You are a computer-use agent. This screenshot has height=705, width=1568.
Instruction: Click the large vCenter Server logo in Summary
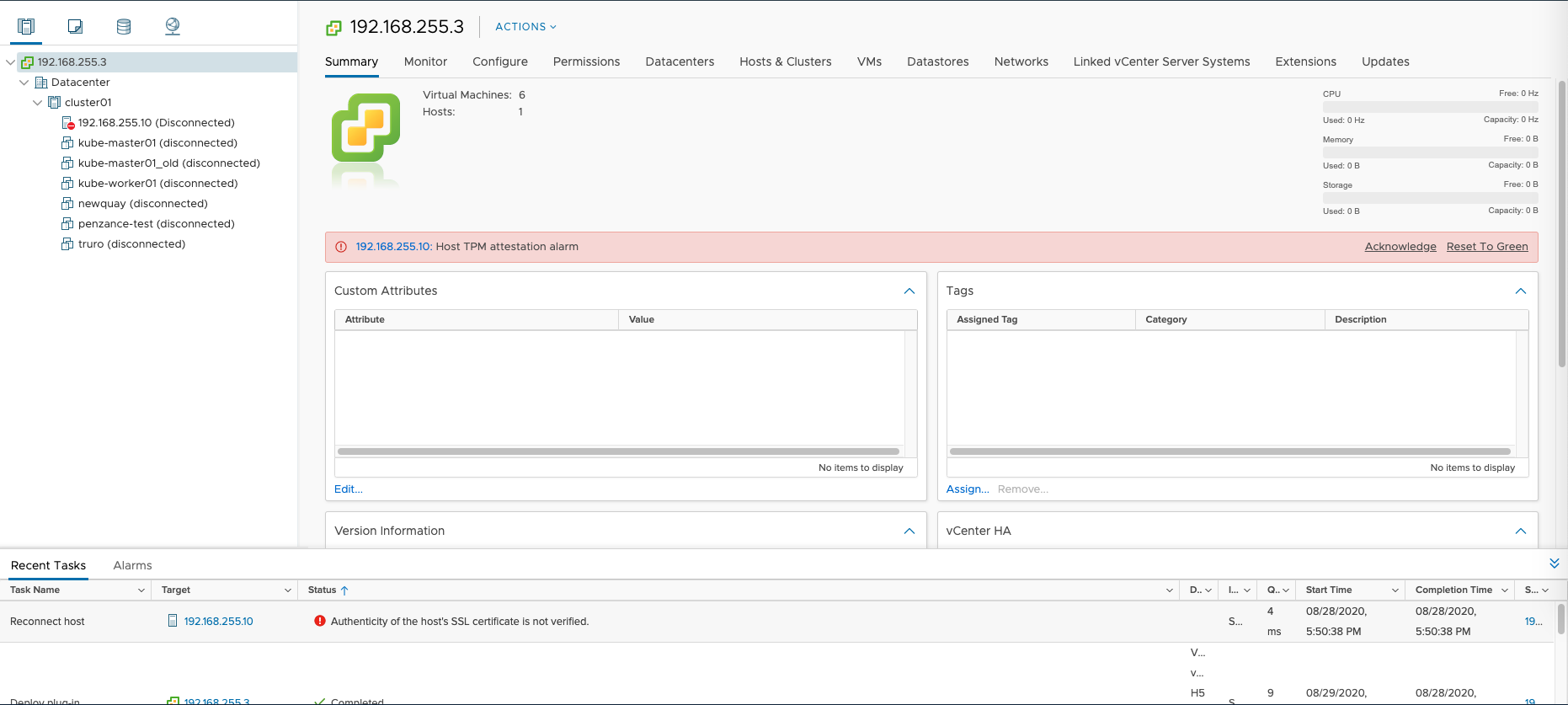(365, 127)
